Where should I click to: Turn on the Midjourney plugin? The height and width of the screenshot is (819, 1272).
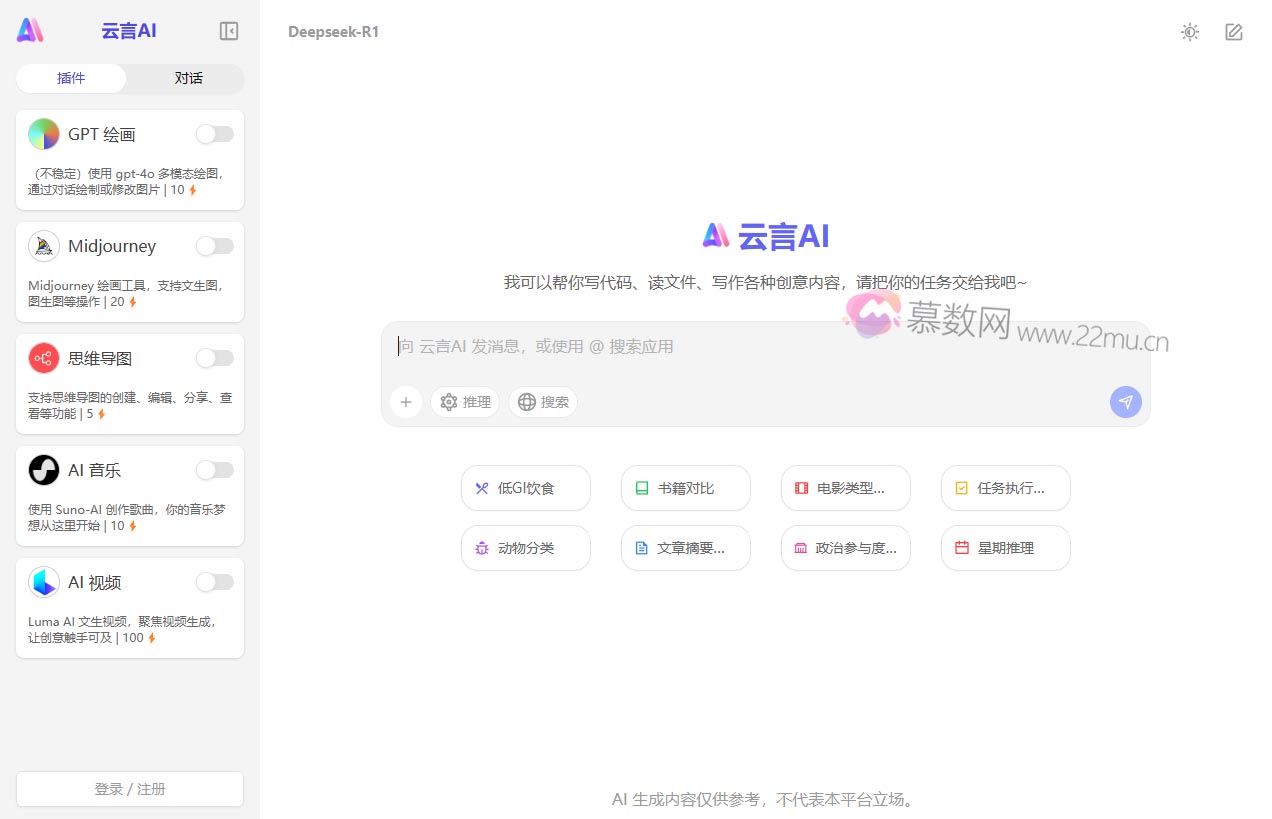[214, 245]
